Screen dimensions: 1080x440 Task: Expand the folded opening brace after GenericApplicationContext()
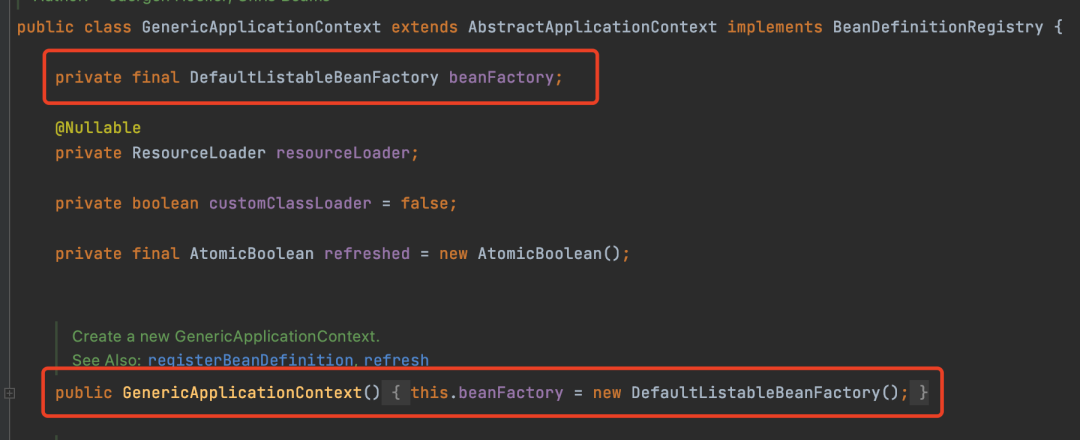pyautogui.click(x=395, y=393)
